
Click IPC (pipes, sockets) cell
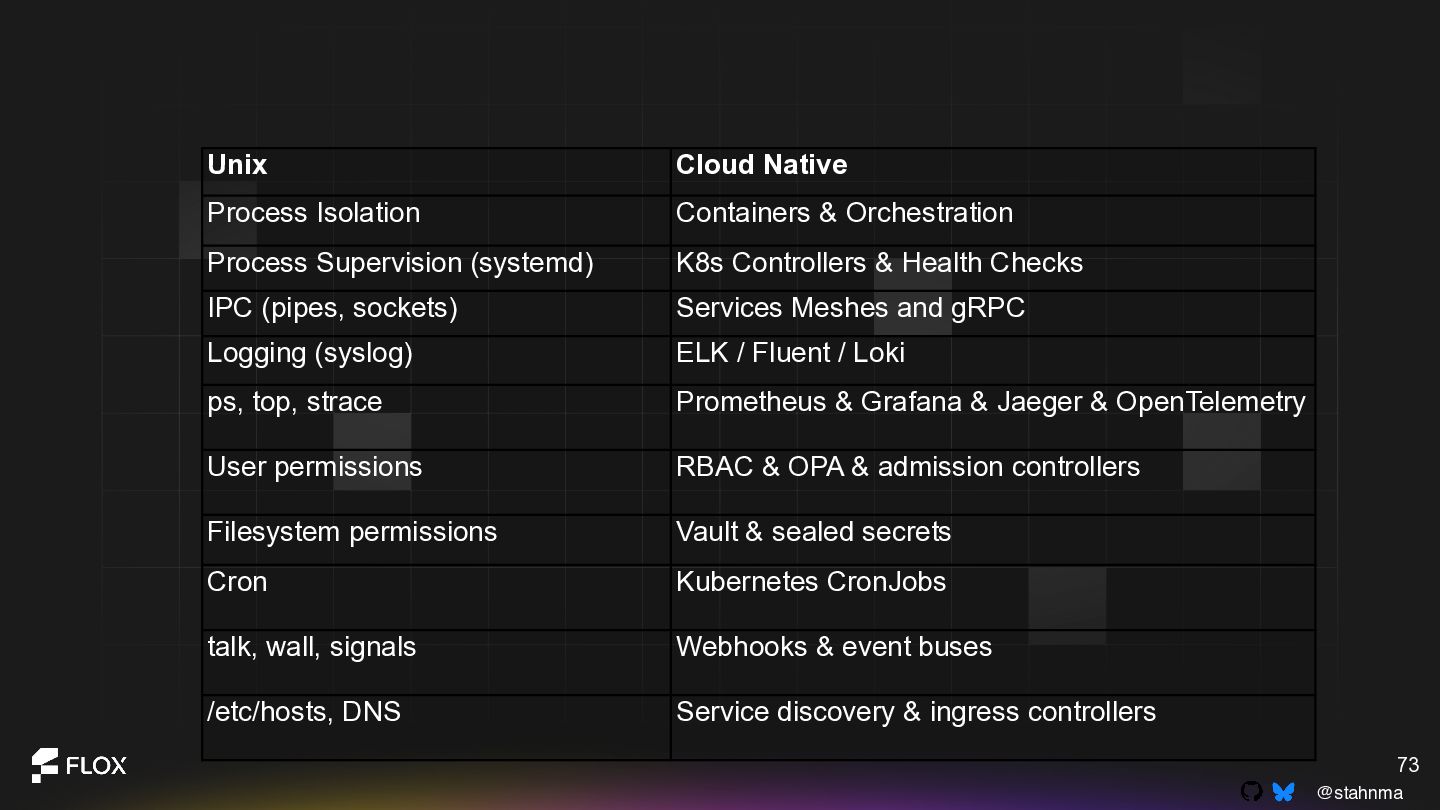(x=436, y=313)
